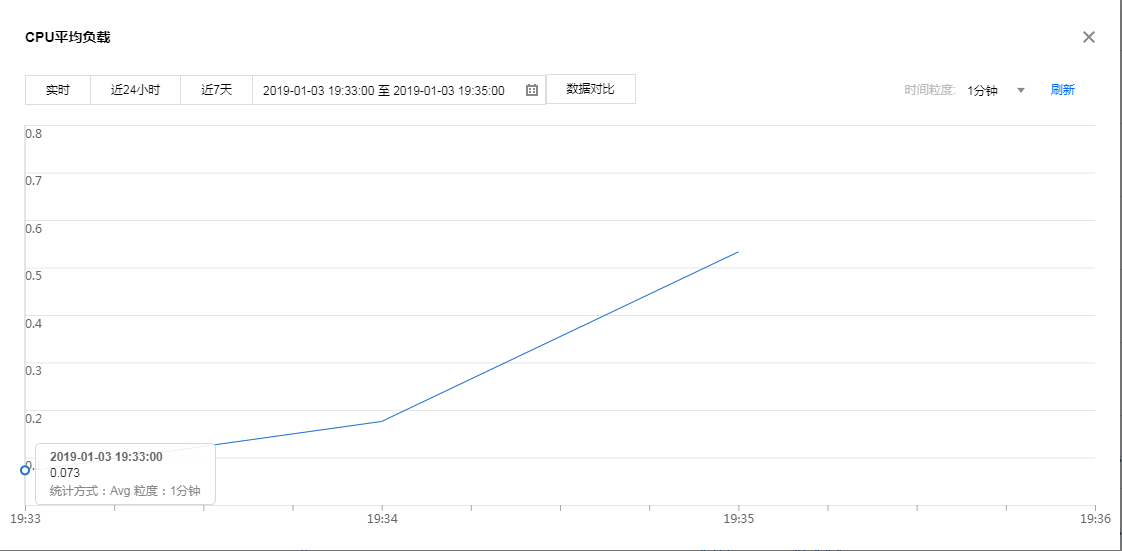Image resolution: width=1122 pixels, height=551 pixels.
Task: Click the start datetime 2019-01-03 19:33:00
Action: 318,90
